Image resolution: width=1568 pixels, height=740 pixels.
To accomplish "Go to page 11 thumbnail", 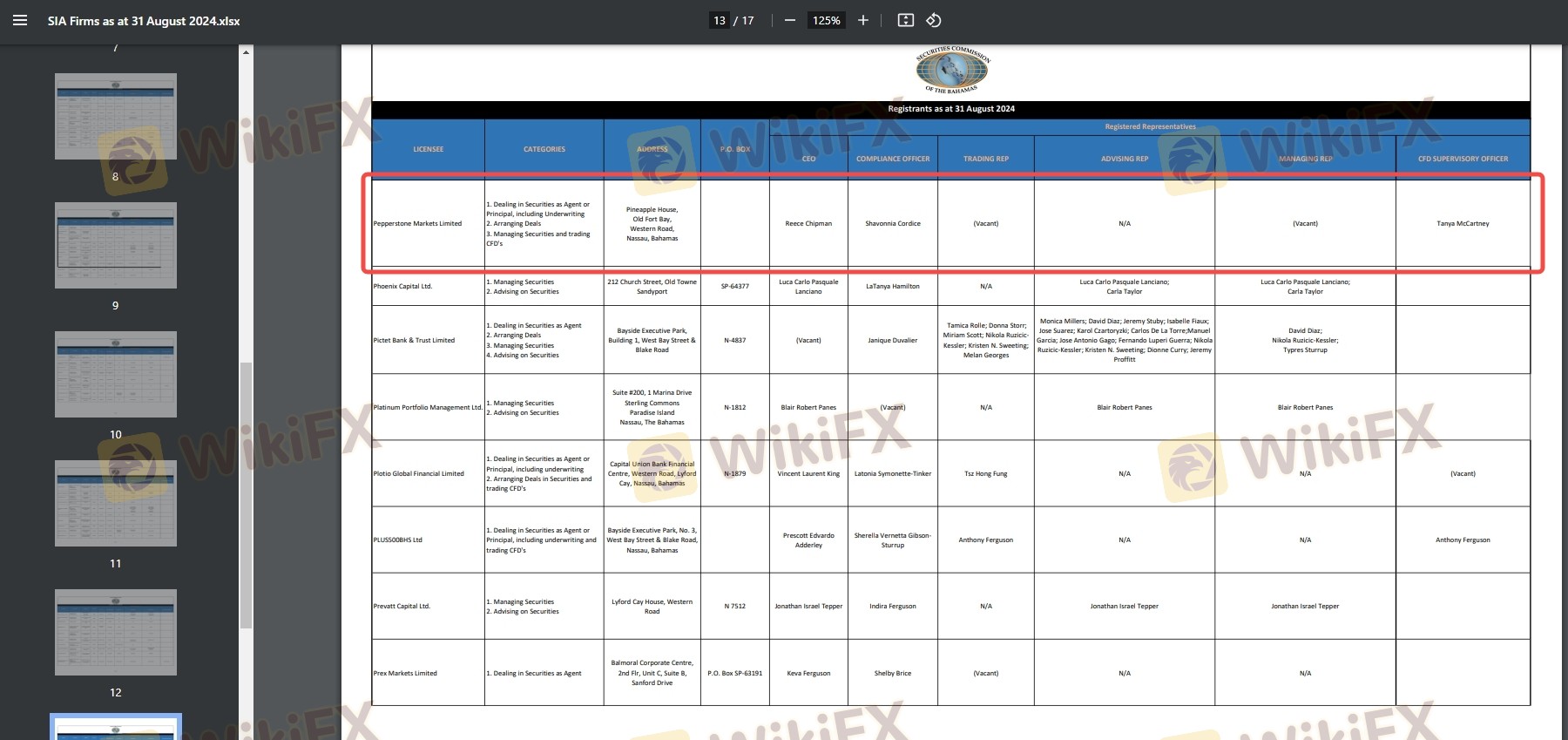I will click(116, 503).
